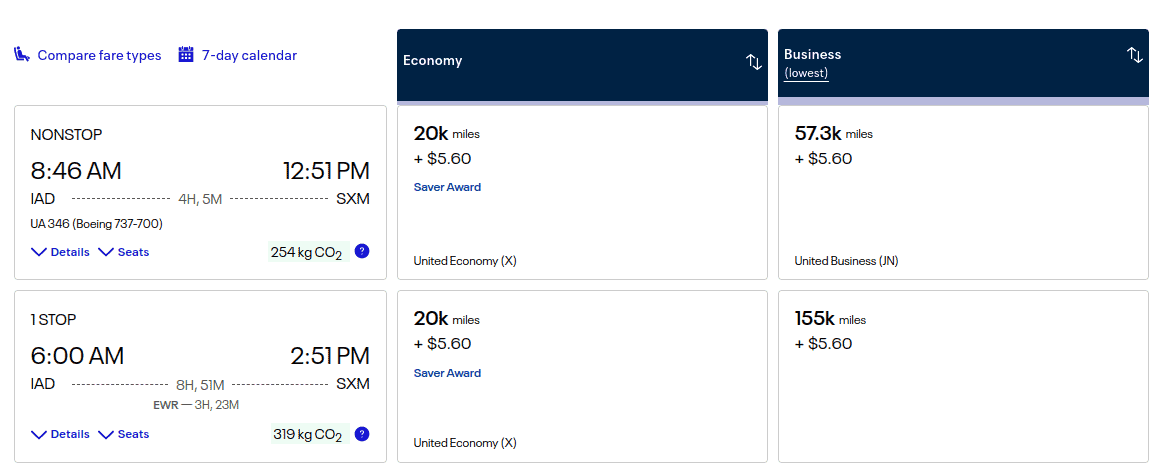This screenshot has height=467, width=1158.
Task: Expand Details for the nonstop flight
Action: click(x=60, y=252)
